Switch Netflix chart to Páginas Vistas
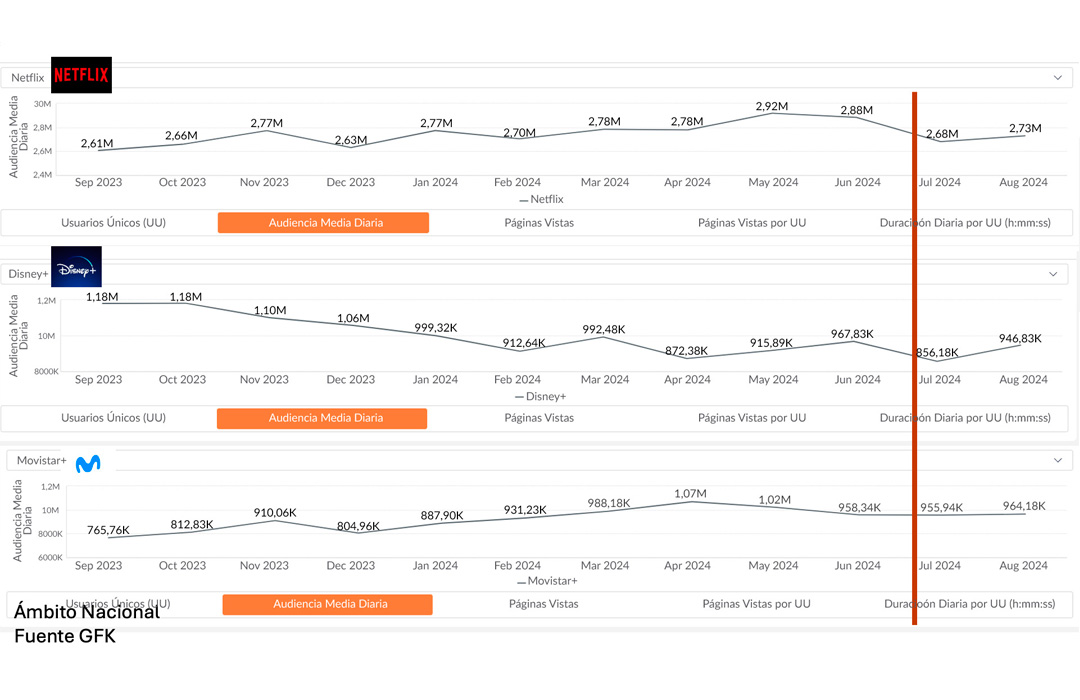This screenshot has height=700, width=1080. point(539,223)
